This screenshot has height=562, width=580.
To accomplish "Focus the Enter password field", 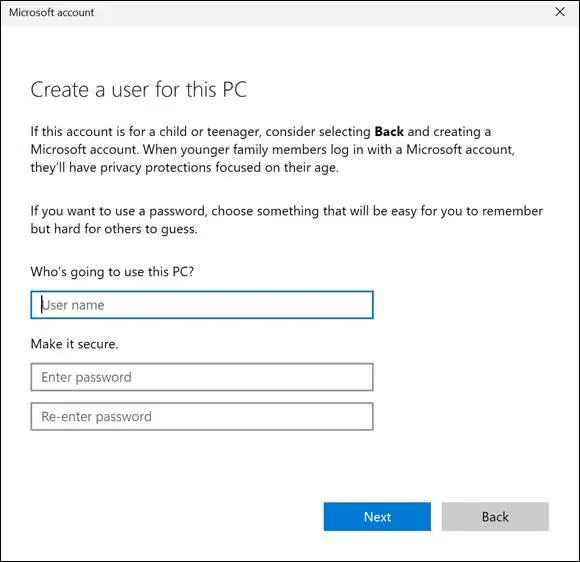I will coord(202,377).
